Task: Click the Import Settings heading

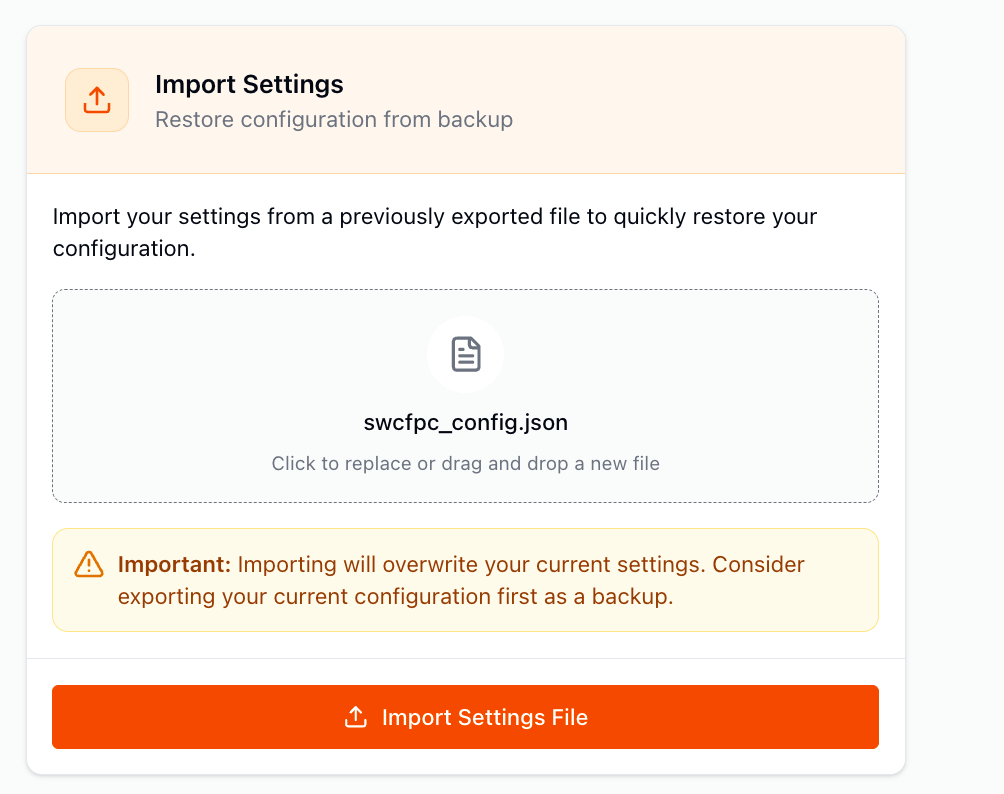Action: pyautogui.click(x=249, y=84)
